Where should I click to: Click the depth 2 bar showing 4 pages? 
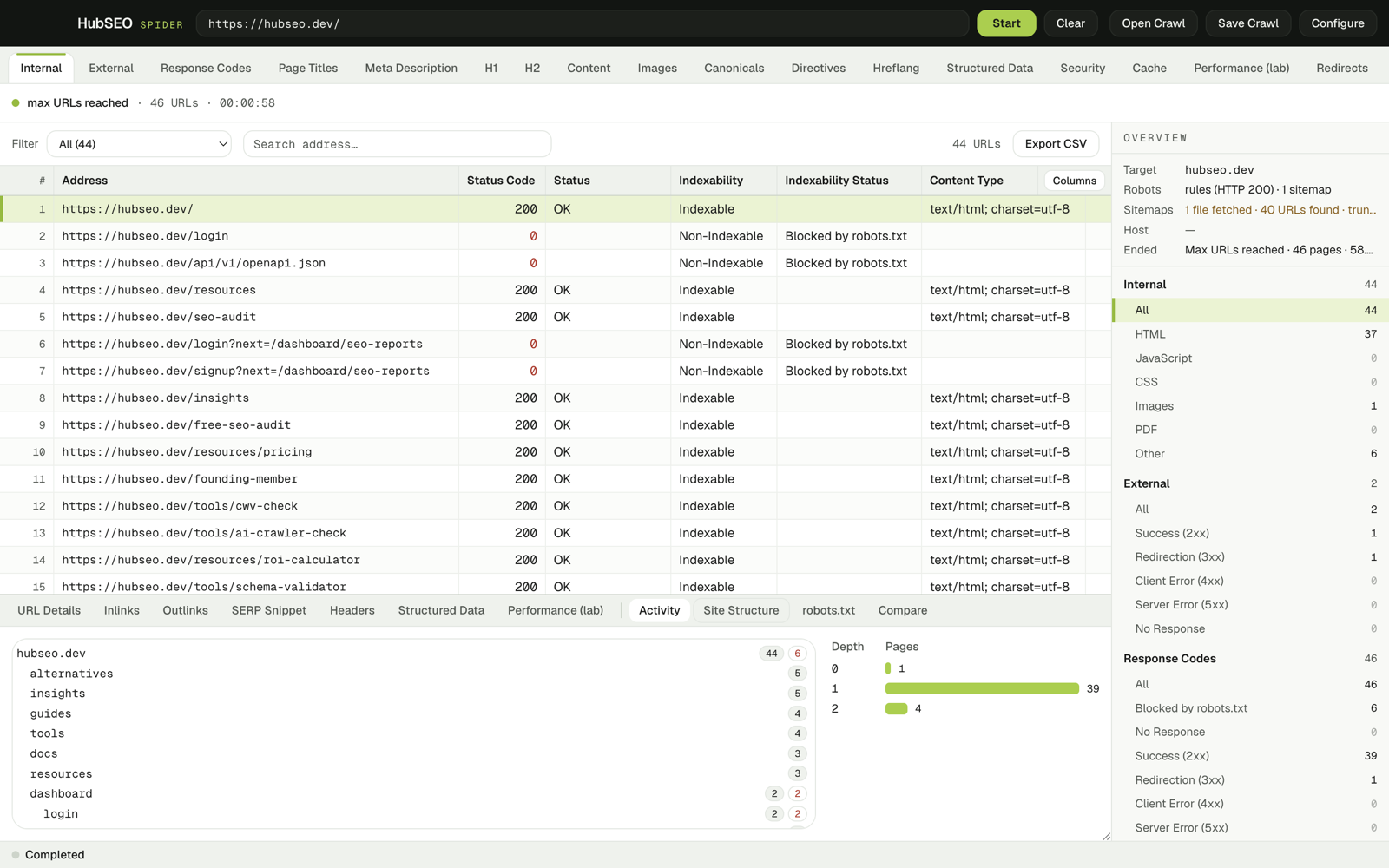[896, 708]
